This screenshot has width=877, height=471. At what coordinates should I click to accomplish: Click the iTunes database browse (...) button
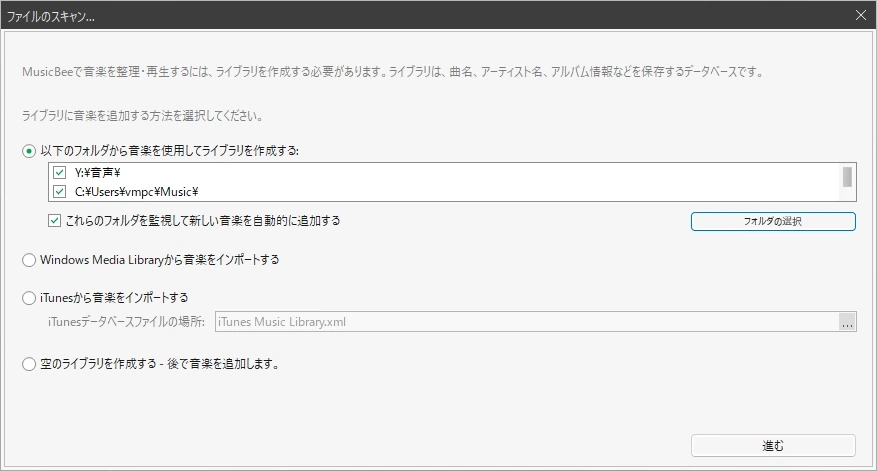tap(847, 322)
